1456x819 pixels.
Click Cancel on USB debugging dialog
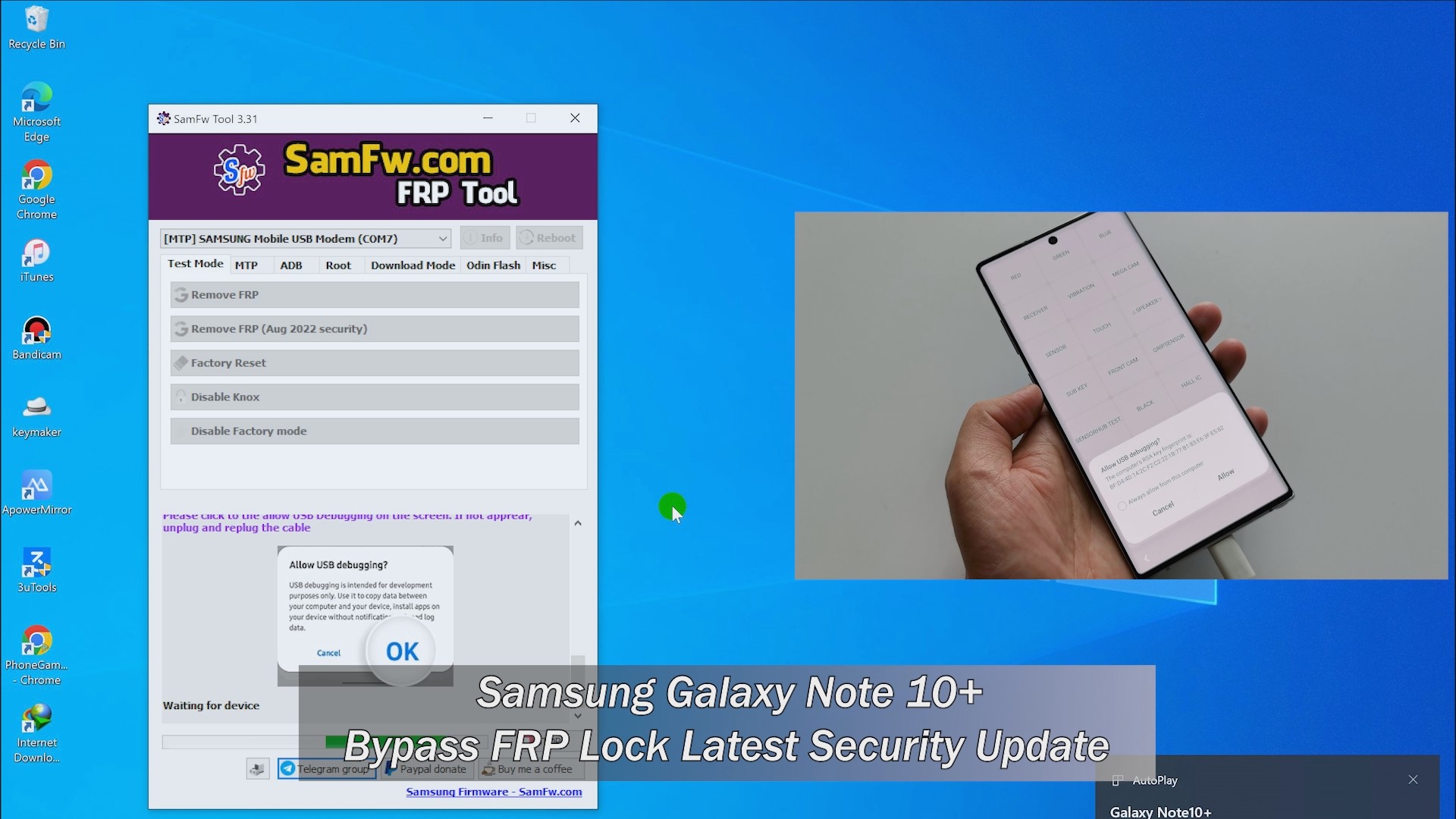tap(328, 653)
